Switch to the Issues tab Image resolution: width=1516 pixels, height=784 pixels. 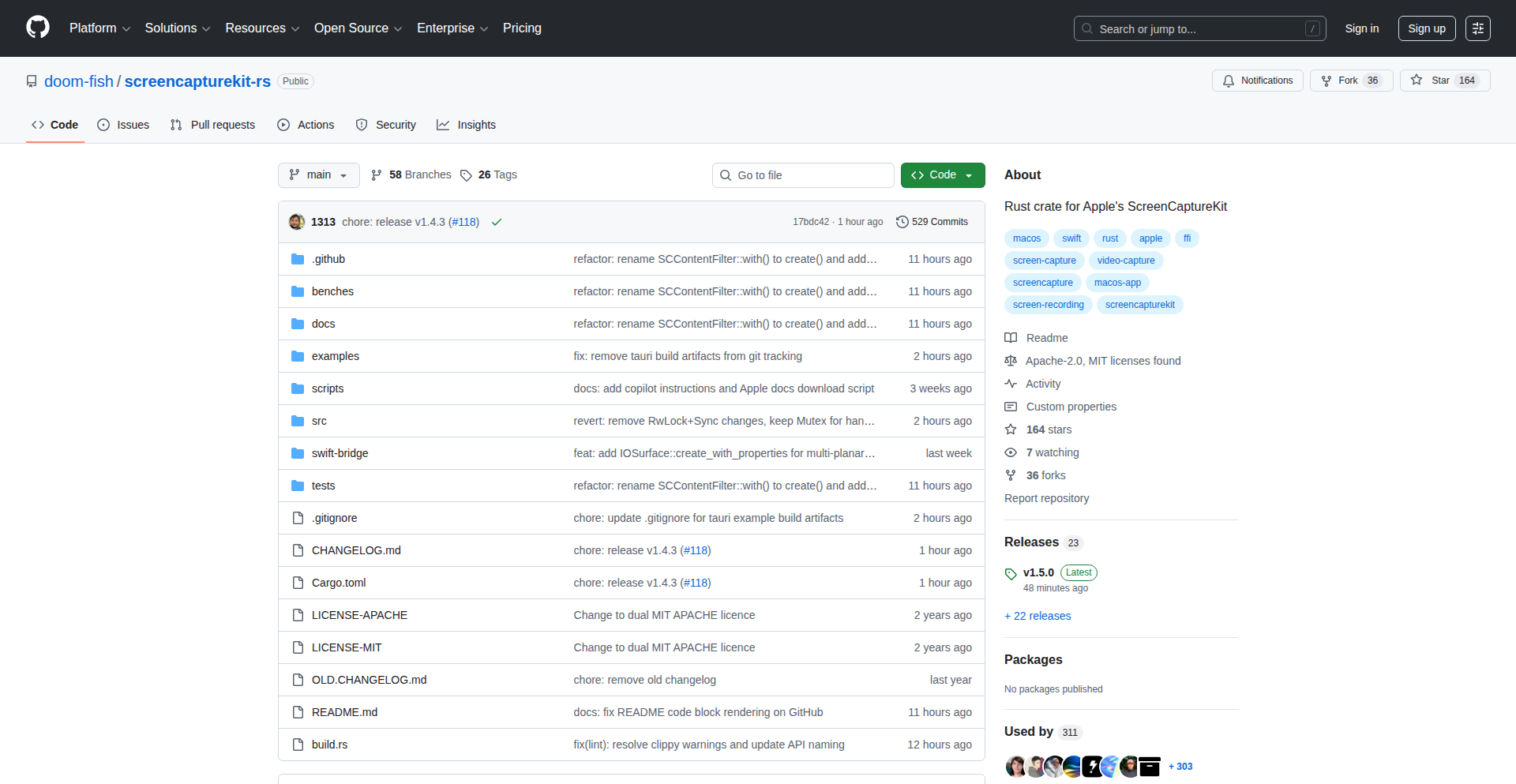123,125
